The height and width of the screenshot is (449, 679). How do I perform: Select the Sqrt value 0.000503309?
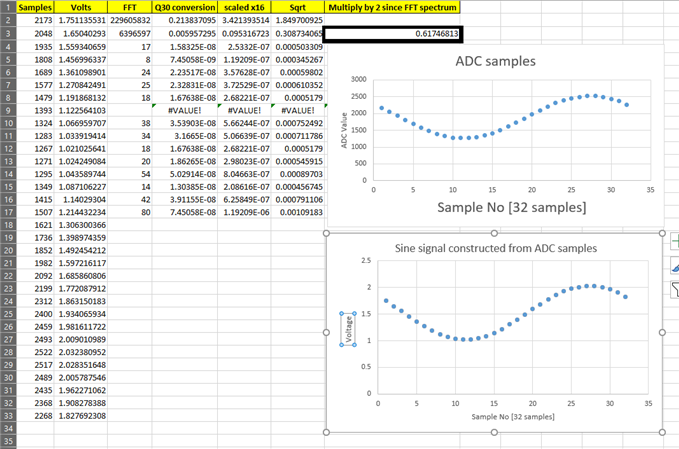(x=297, y=47)
